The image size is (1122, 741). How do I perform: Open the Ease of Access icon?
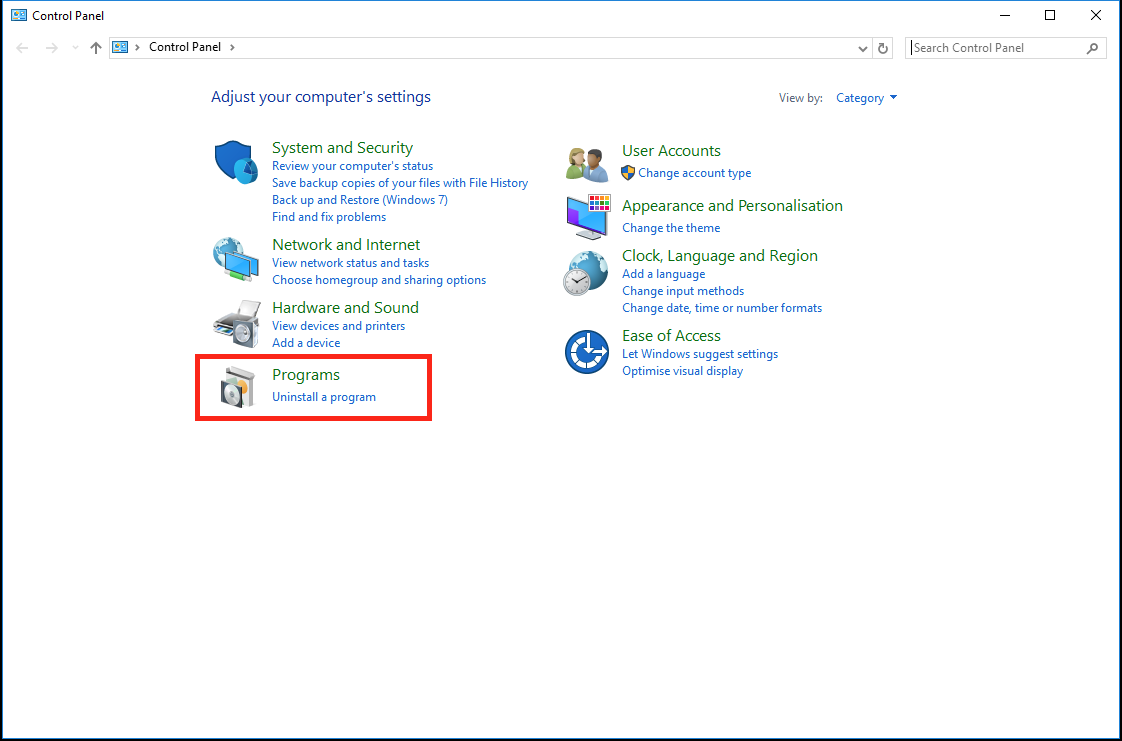(x=587, y=352)
